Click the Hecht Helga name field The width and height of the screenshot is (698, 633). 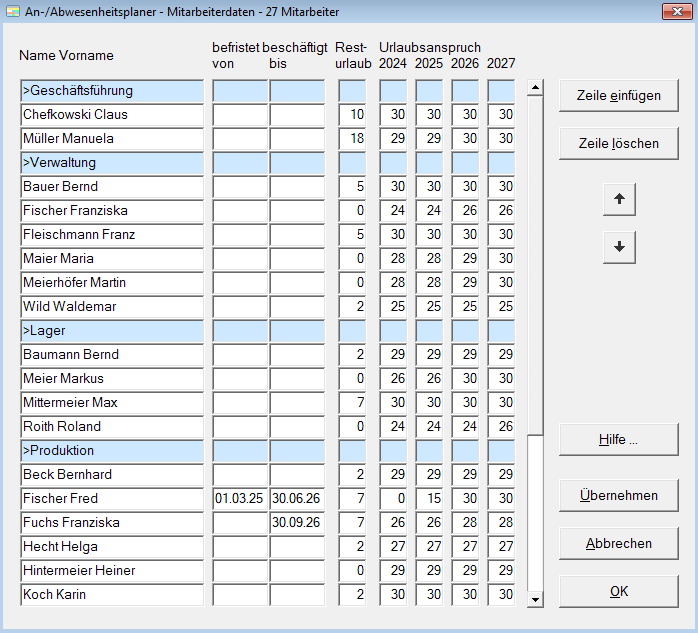tap(112, 547)
